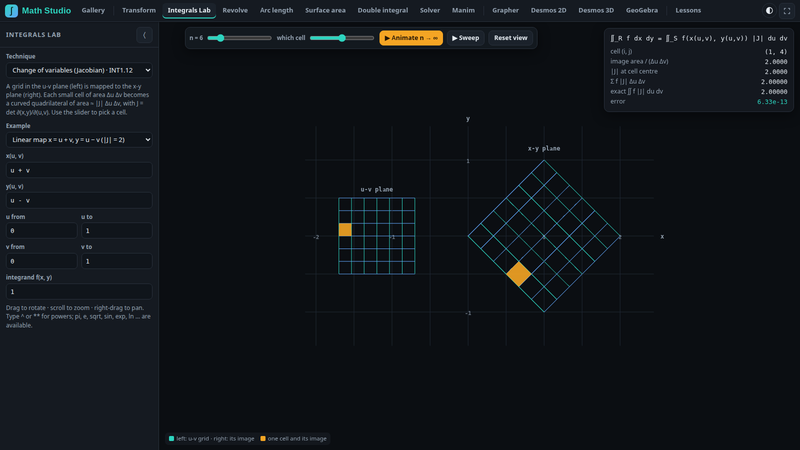The width and height of the screenshot is (800, 450).
Task: Start the Sweep playback
Action: click(465, 38)
